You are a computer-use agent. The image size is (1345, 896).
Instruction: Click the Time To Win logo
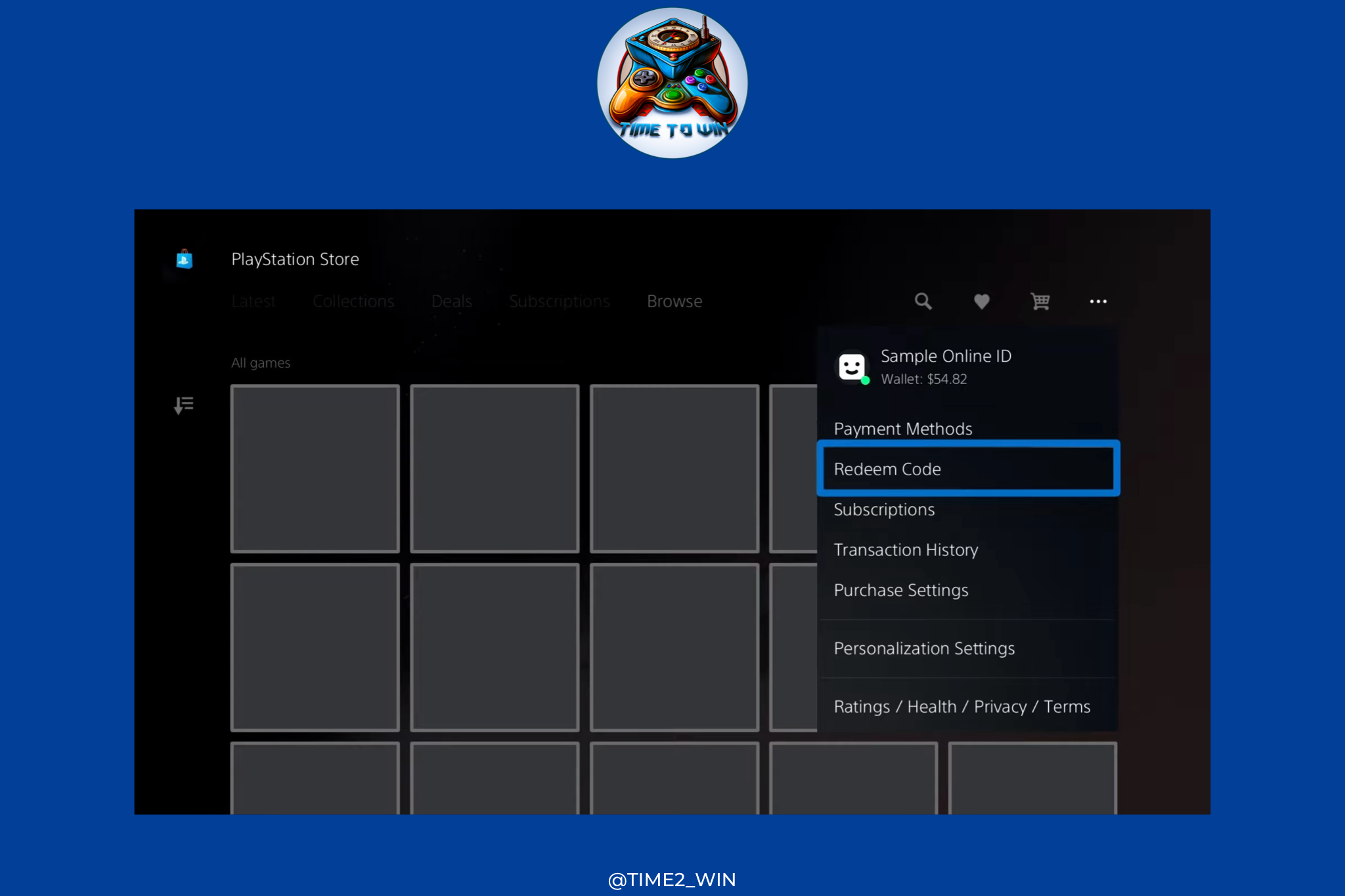[672, 83]
